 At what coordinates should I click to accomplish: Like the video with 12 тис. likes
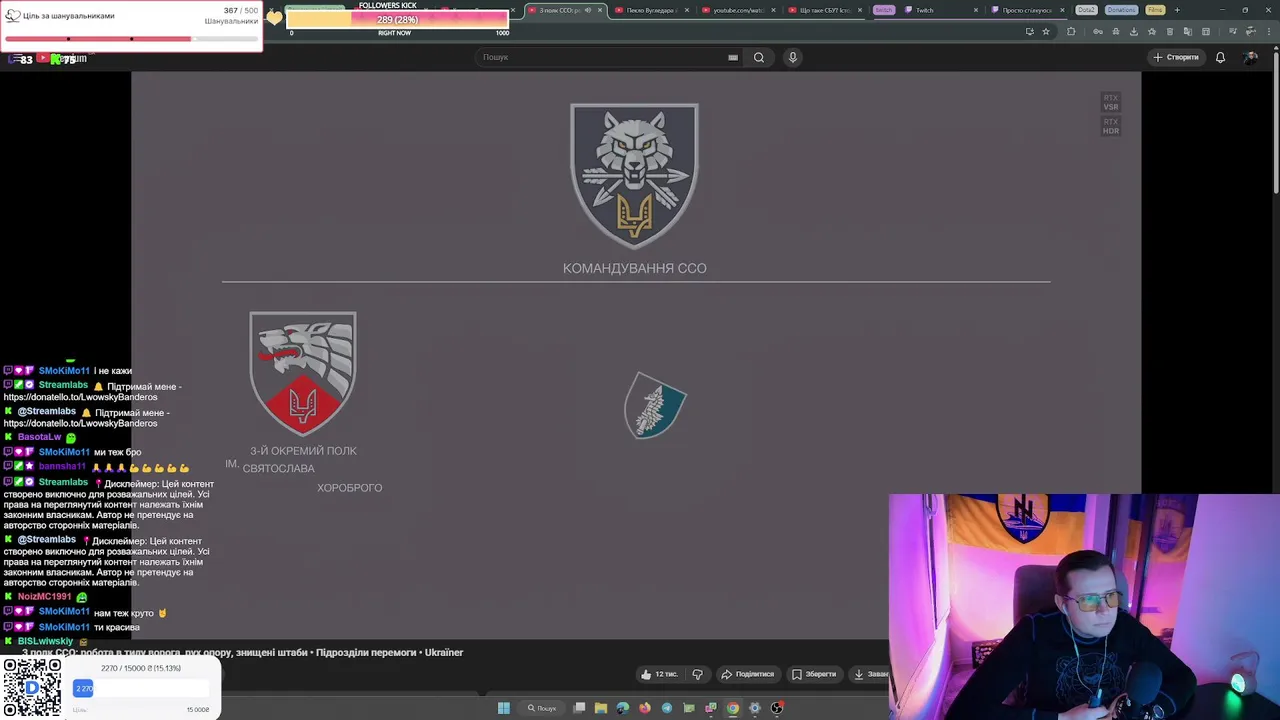point(659,674)
